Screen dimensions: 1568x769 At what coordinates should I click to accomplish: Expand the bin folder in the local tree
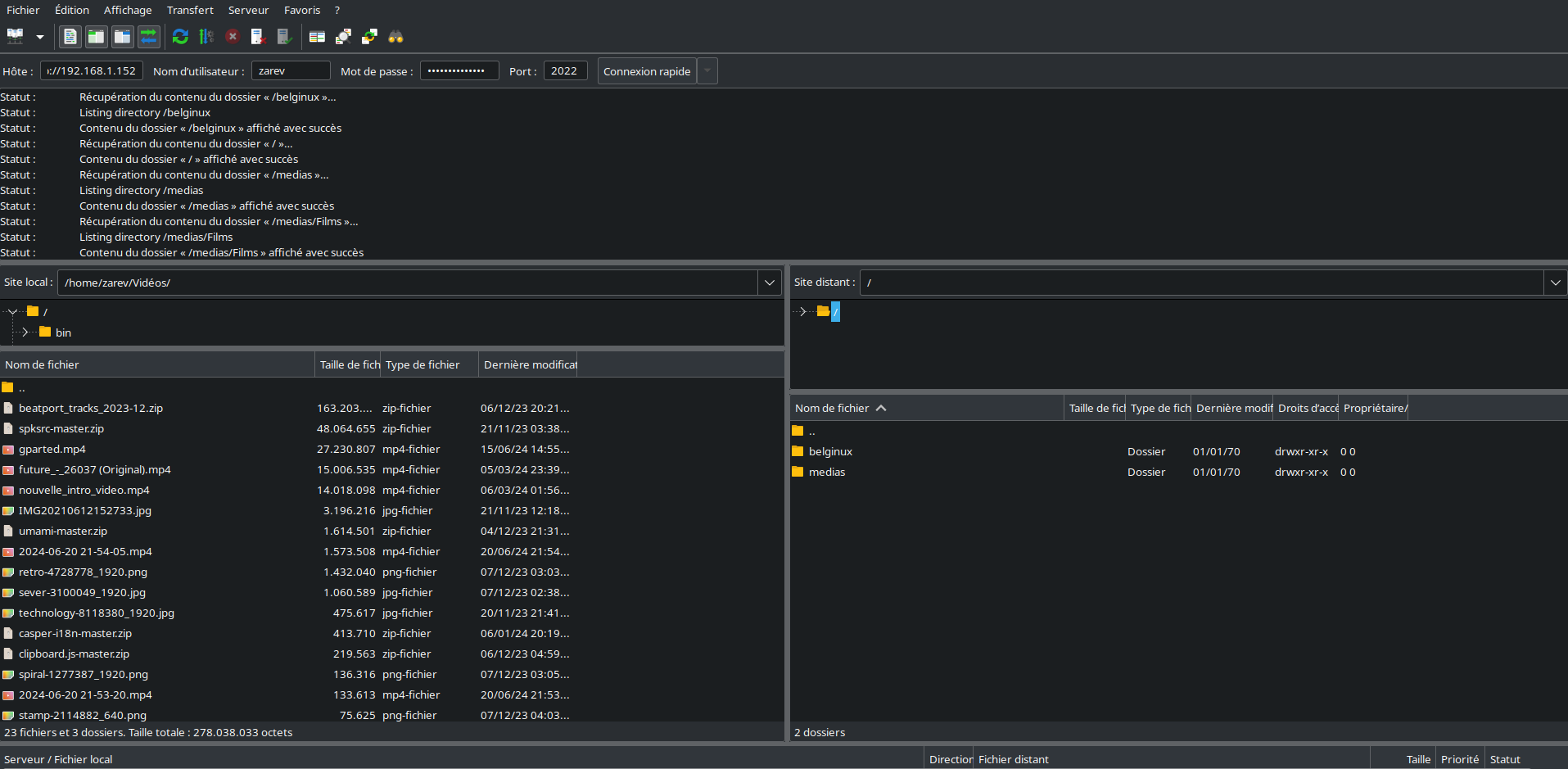[25, 332]
